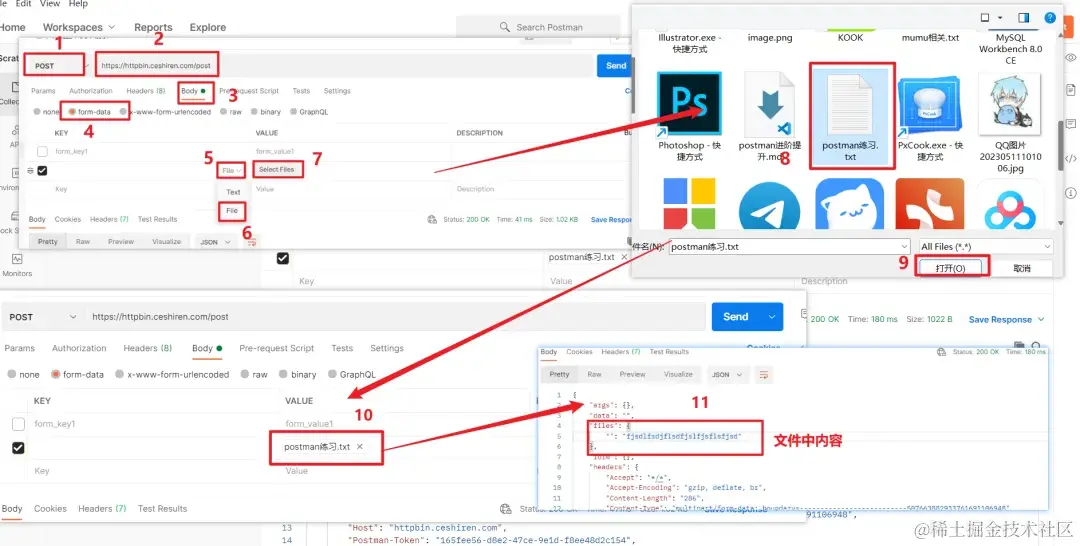Click the file name field containing postman练习.txt
The width and height of the screenshot is (1080, 546).
pos(789,246)
